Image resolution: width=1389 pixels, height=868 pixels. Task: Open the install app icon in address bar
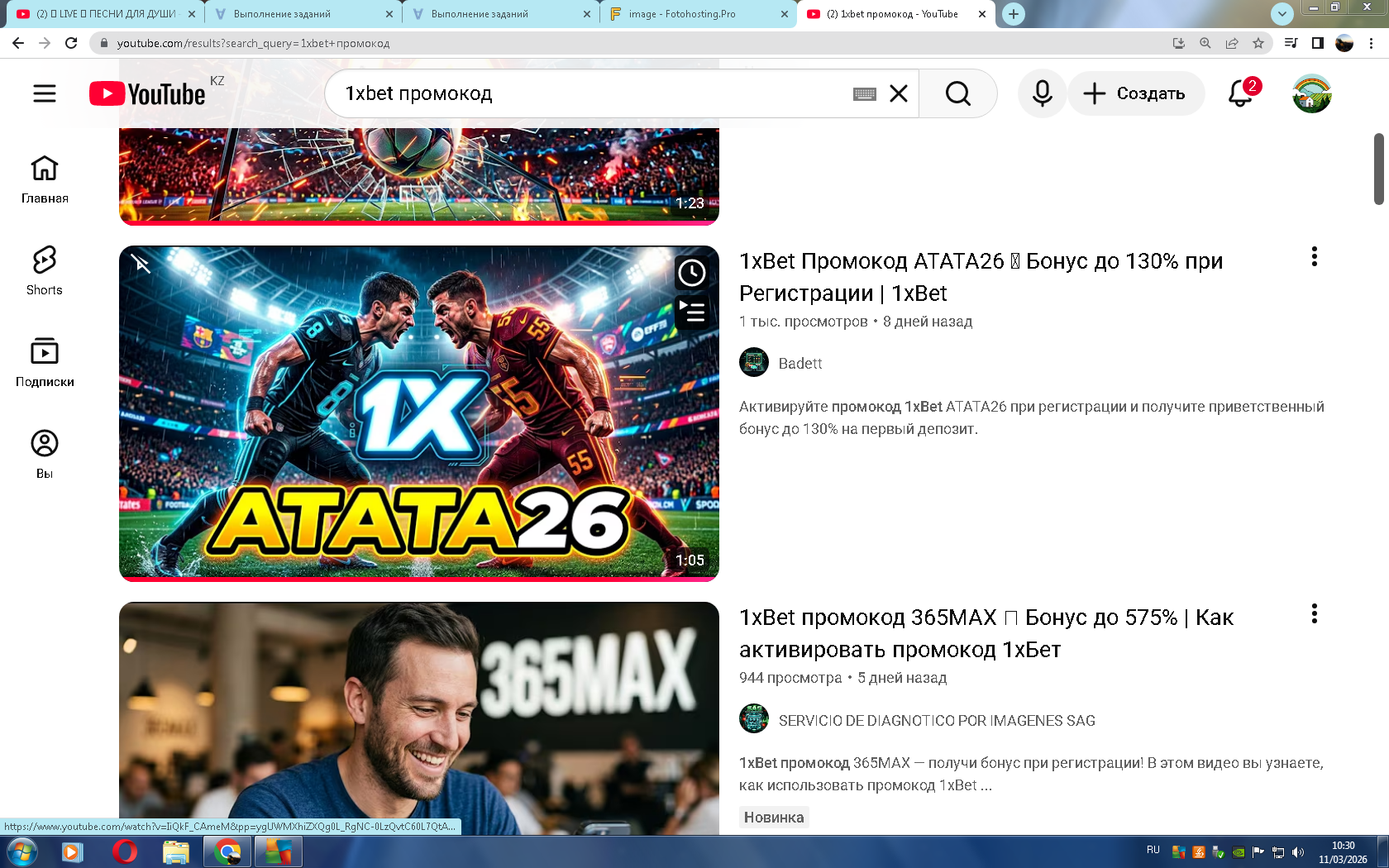pos(1179,43)
